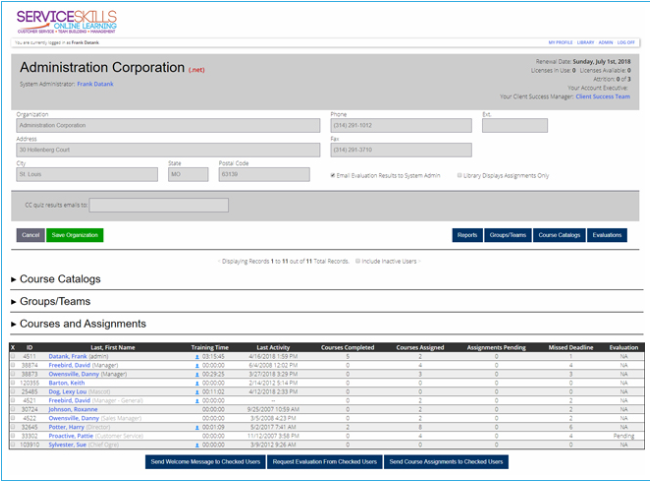
Task: Click the Address input field
Action: point(168,150)
